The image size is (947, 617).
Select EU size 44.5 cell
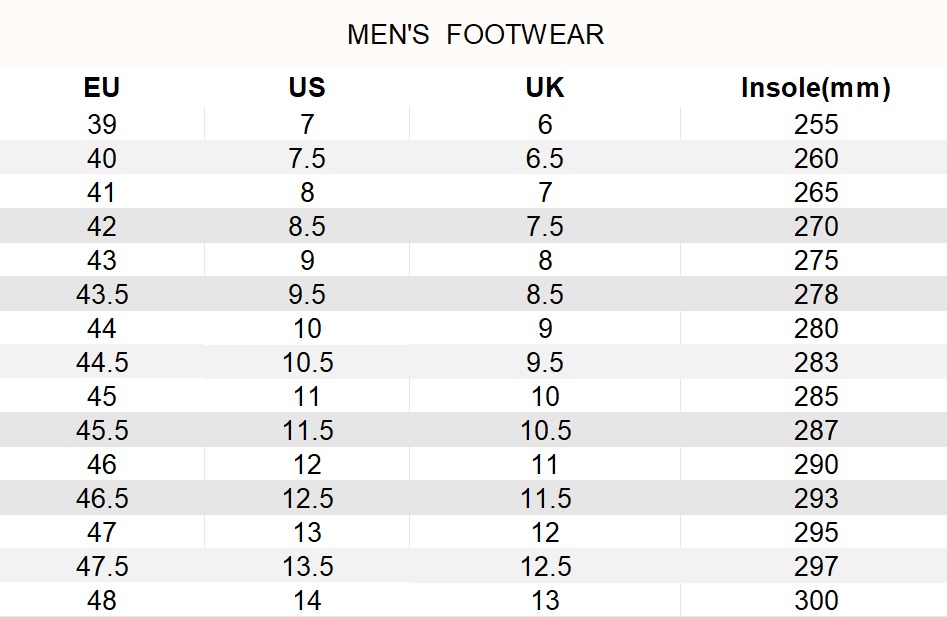102,363
